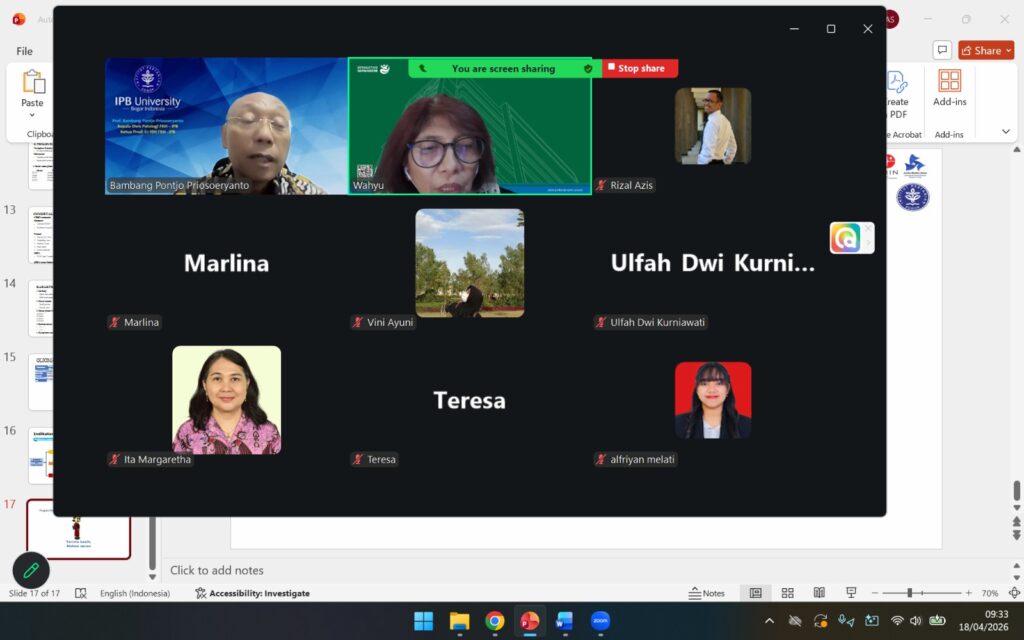The width and height of the screenshot is (1024, 640).
Task: Click the green pen annotation button
Action: tap(31, 570)
